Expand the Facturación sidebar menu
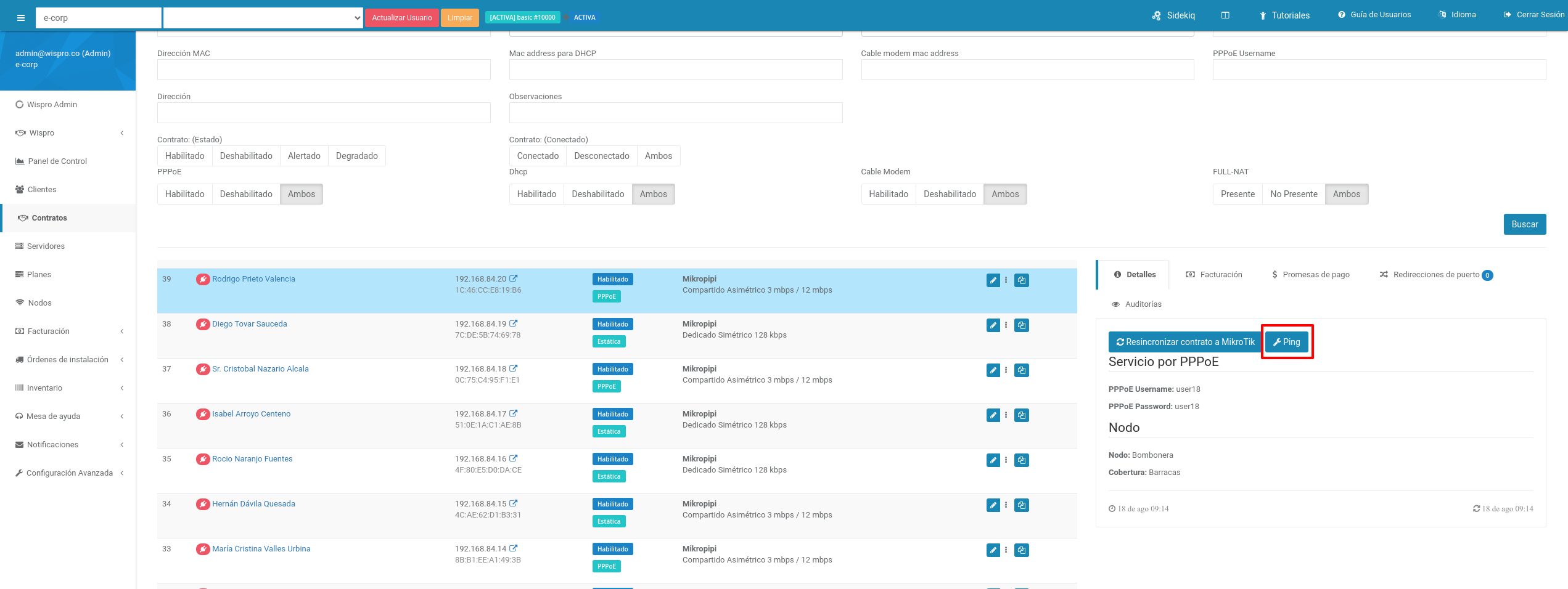The width and height of the screenshot is (1568, 589). point(68,331)
